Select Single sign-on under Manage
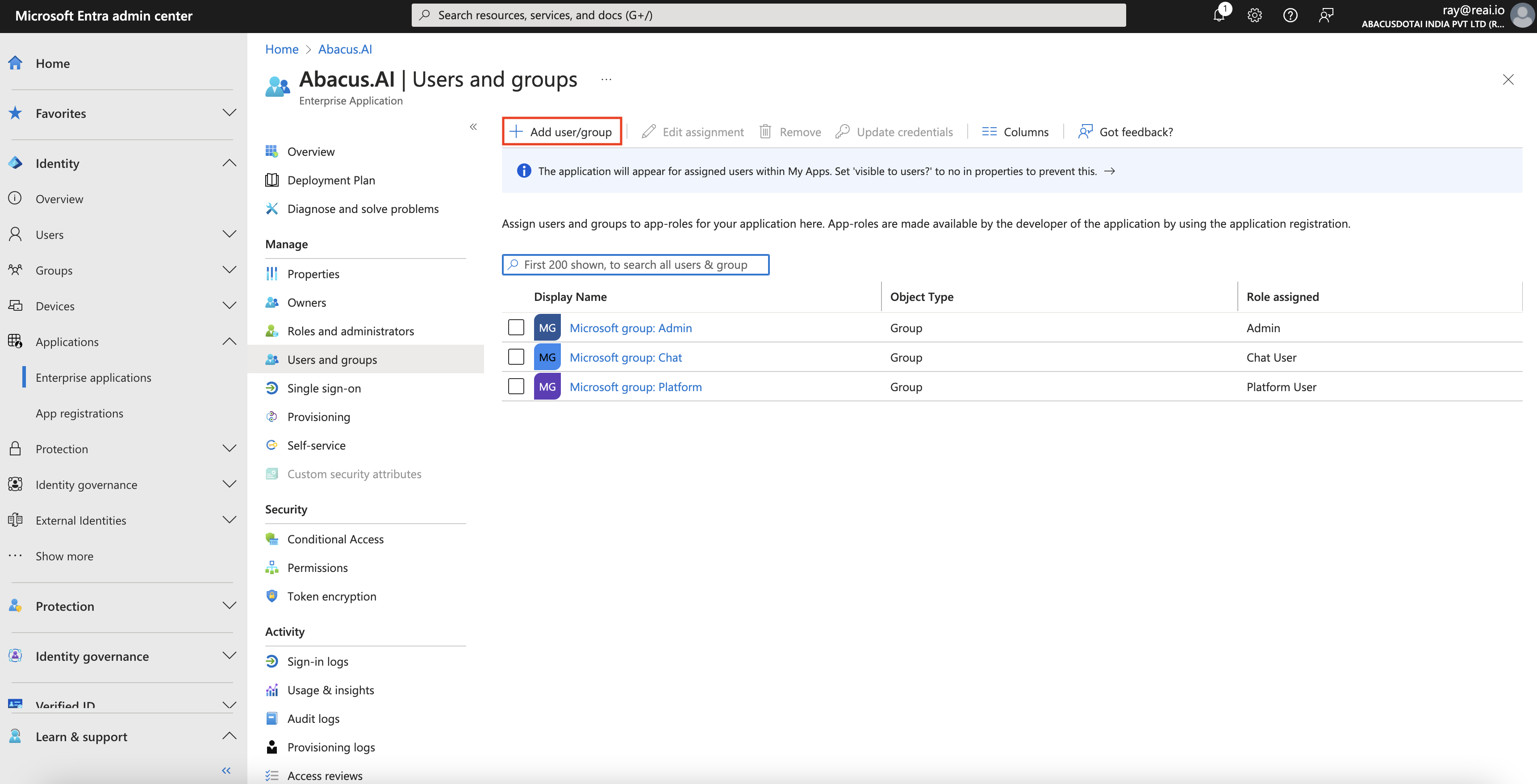Screen dimensions: 1537x784 [324, 388]
